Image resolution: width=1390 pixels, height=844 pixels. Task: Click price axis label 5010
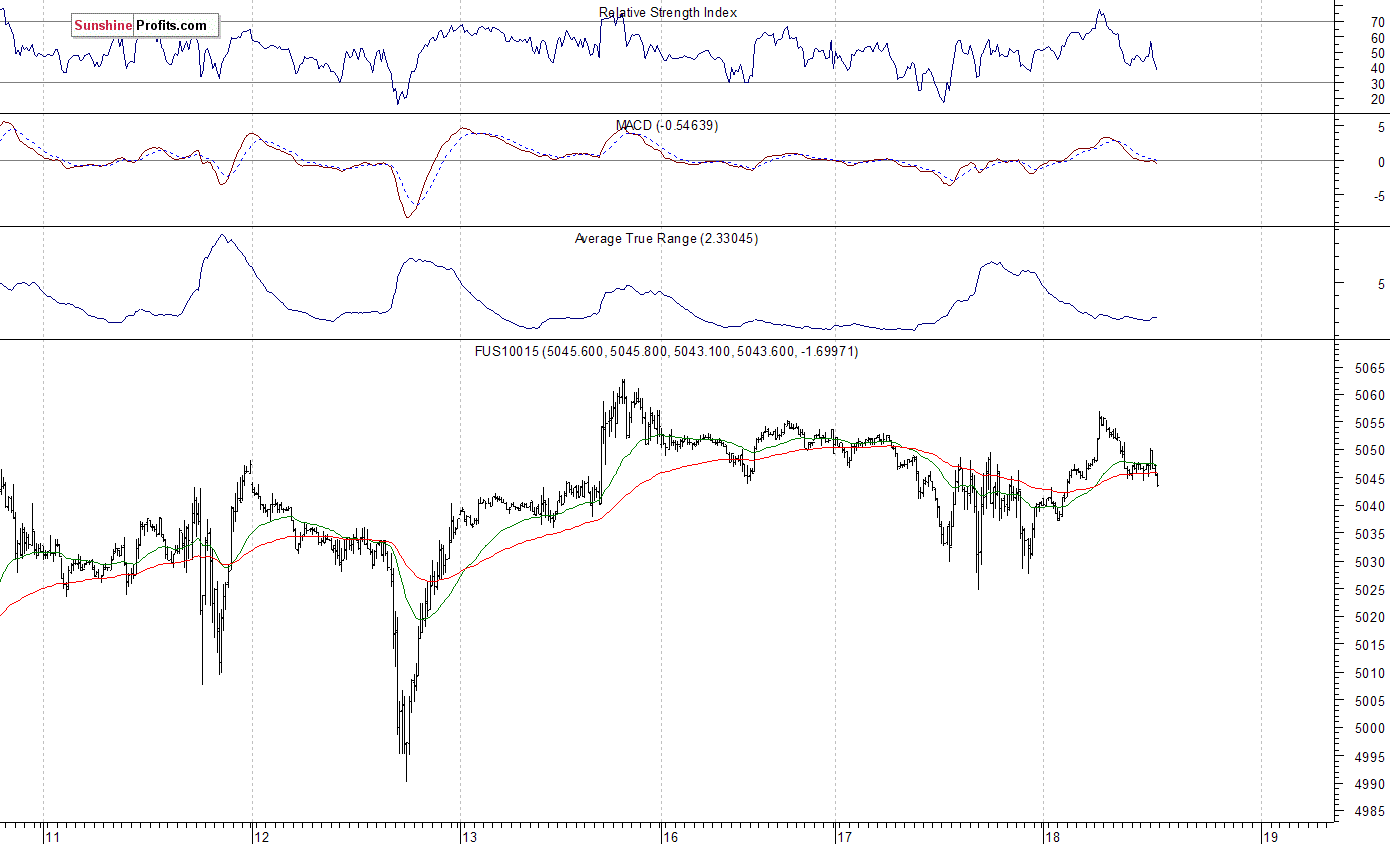click(x=1370, y=674)
